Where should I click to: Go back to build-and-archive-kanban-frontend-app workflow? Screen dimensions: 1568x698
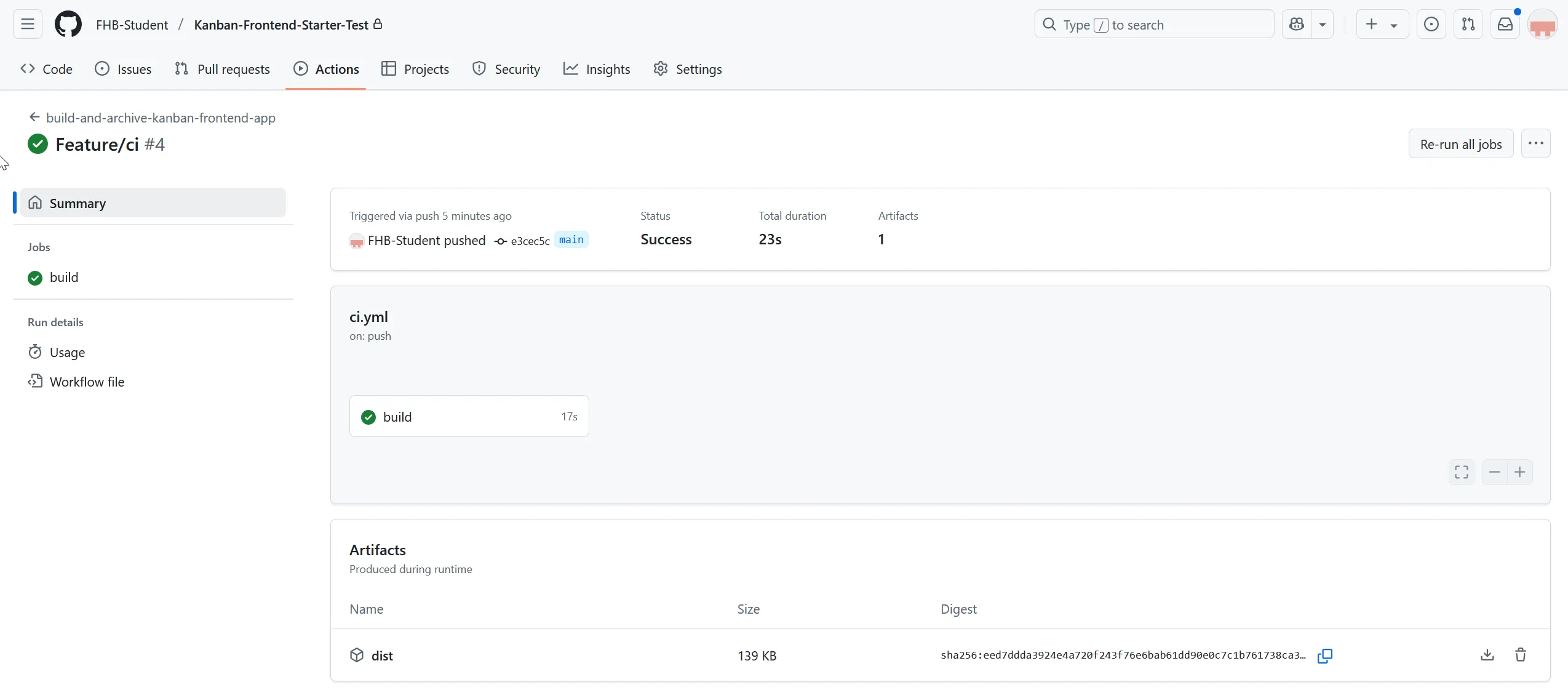161,118
